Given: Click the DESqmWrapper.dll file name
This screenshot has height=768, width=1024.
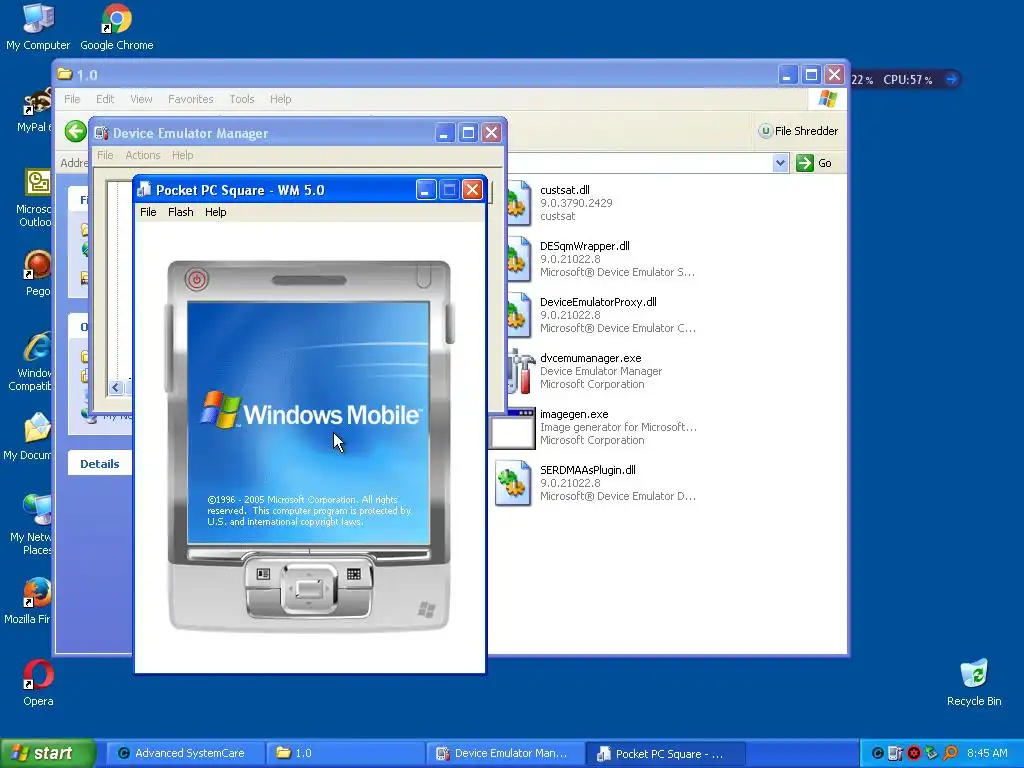Looking at the screenshot, I should (x=585, y=246).
